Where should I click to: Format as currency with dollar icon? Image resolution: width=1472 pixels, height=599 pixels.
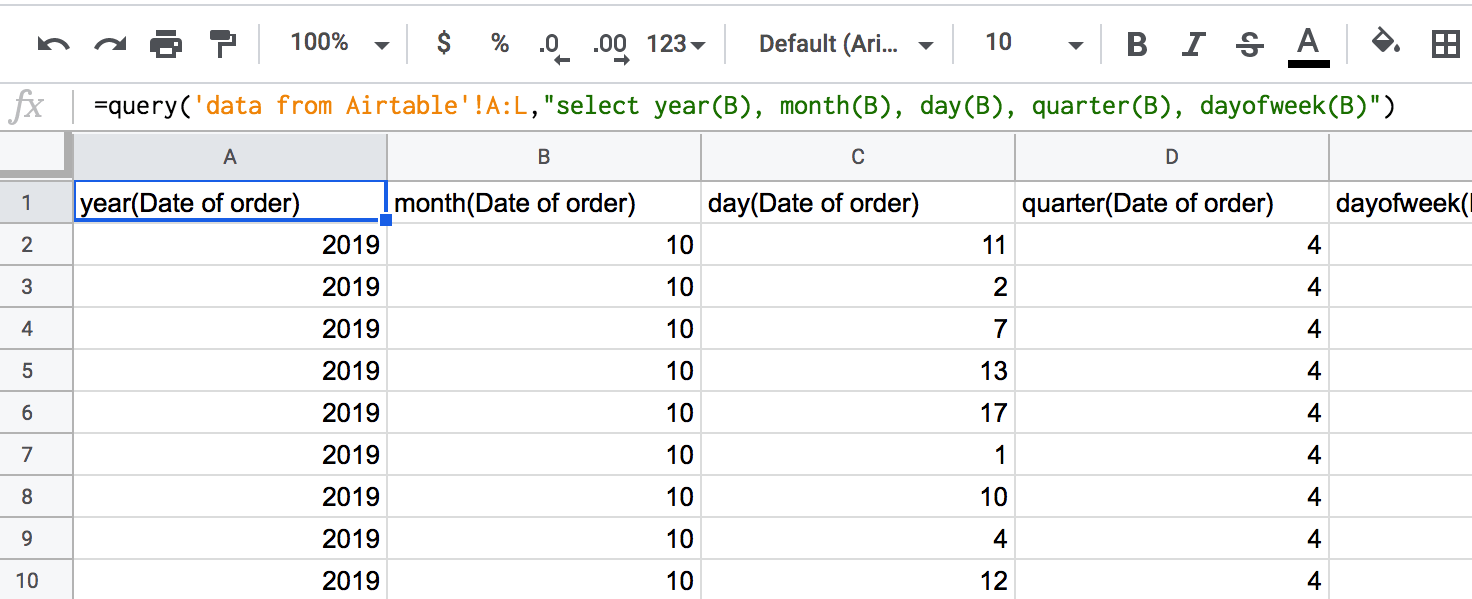444,43
